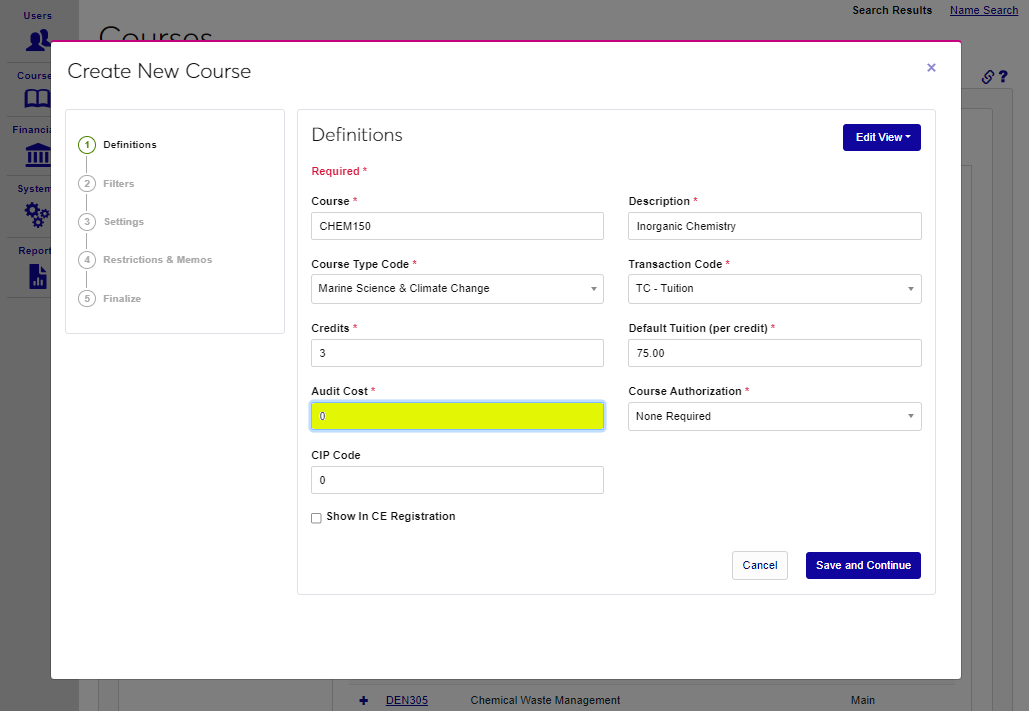Click the help question mark icon
Viewport: 1029px width, 711px height.
pyautogui.click(x=1003, y=77)
